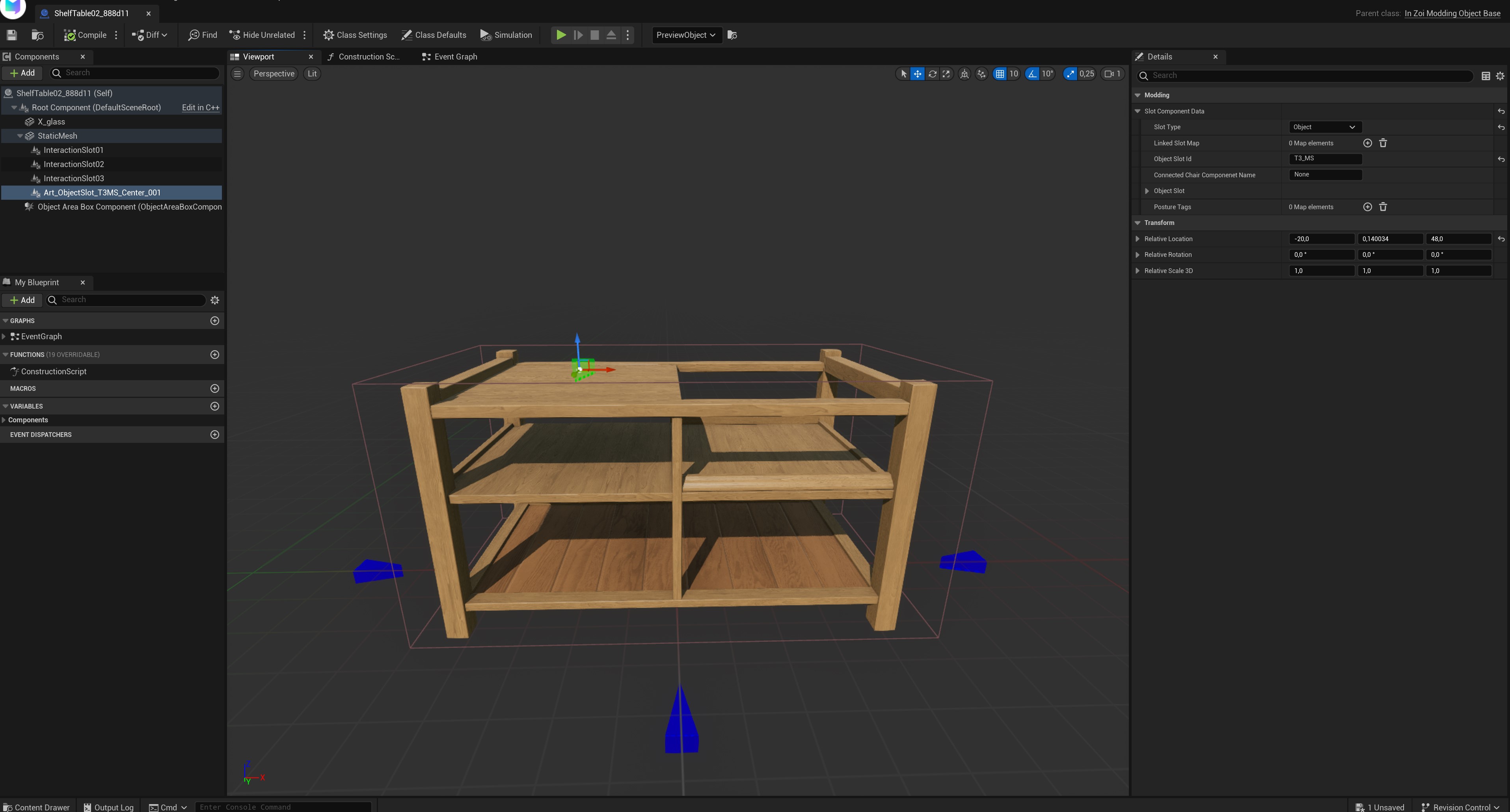Expand the Object Slot property

click(1147, 191)
